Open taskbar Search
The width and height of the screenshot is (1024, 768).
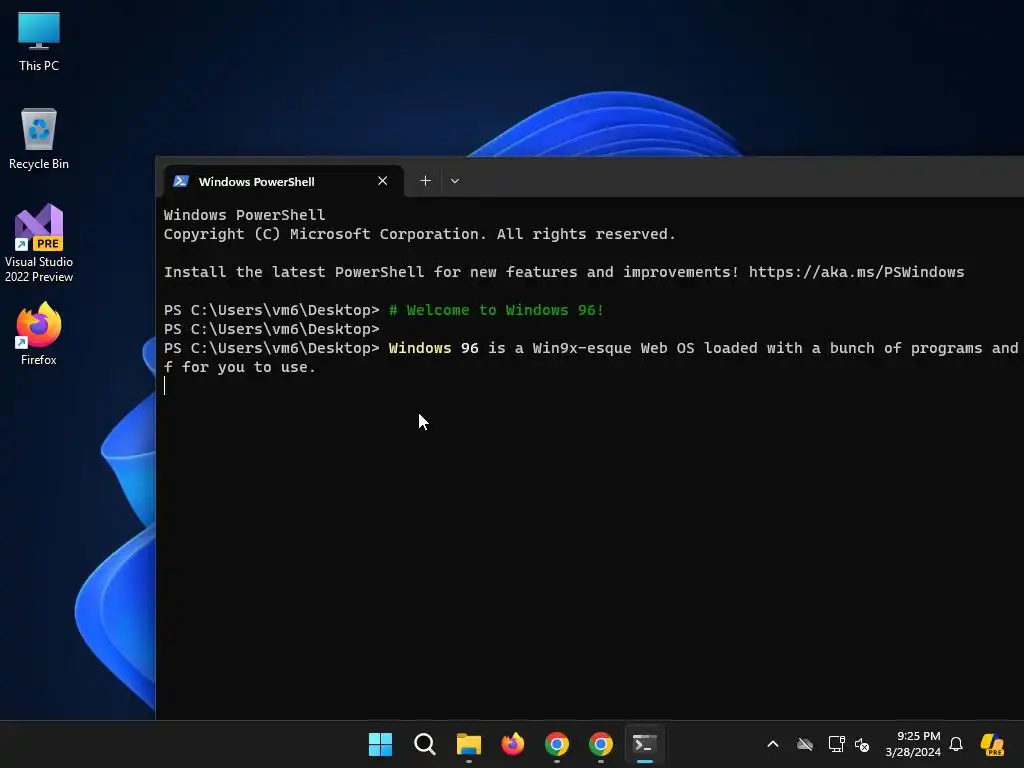click(424, 744)
